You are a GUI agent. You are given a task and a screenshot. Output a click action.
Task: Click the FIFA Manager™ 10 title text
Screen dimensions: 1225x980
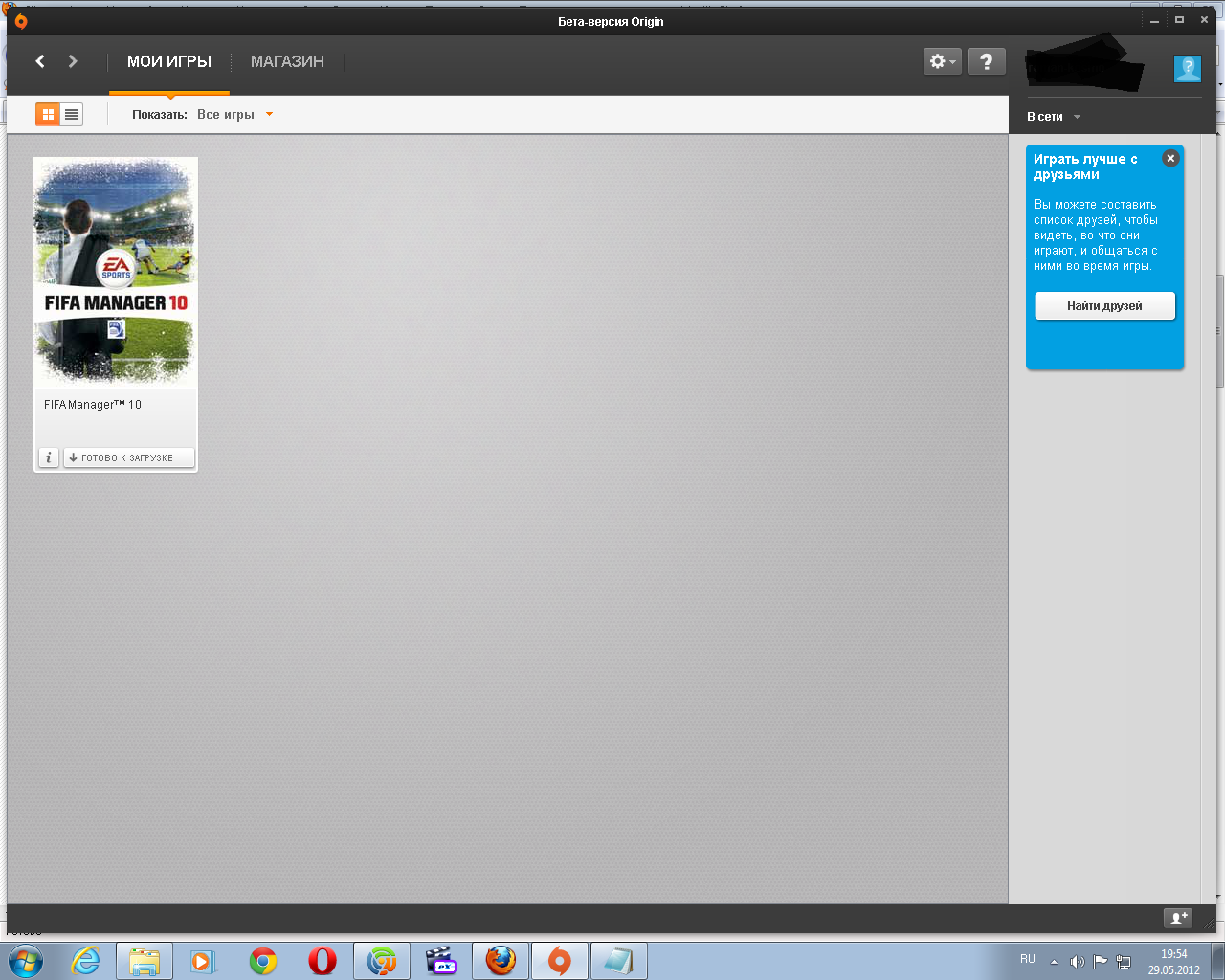(x=93, y=405)
